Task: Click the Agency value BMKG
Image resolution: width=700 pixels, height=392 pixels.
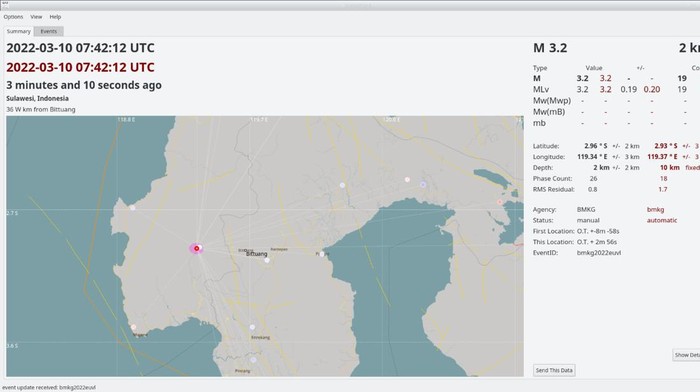Action: [x=586, y=209]
